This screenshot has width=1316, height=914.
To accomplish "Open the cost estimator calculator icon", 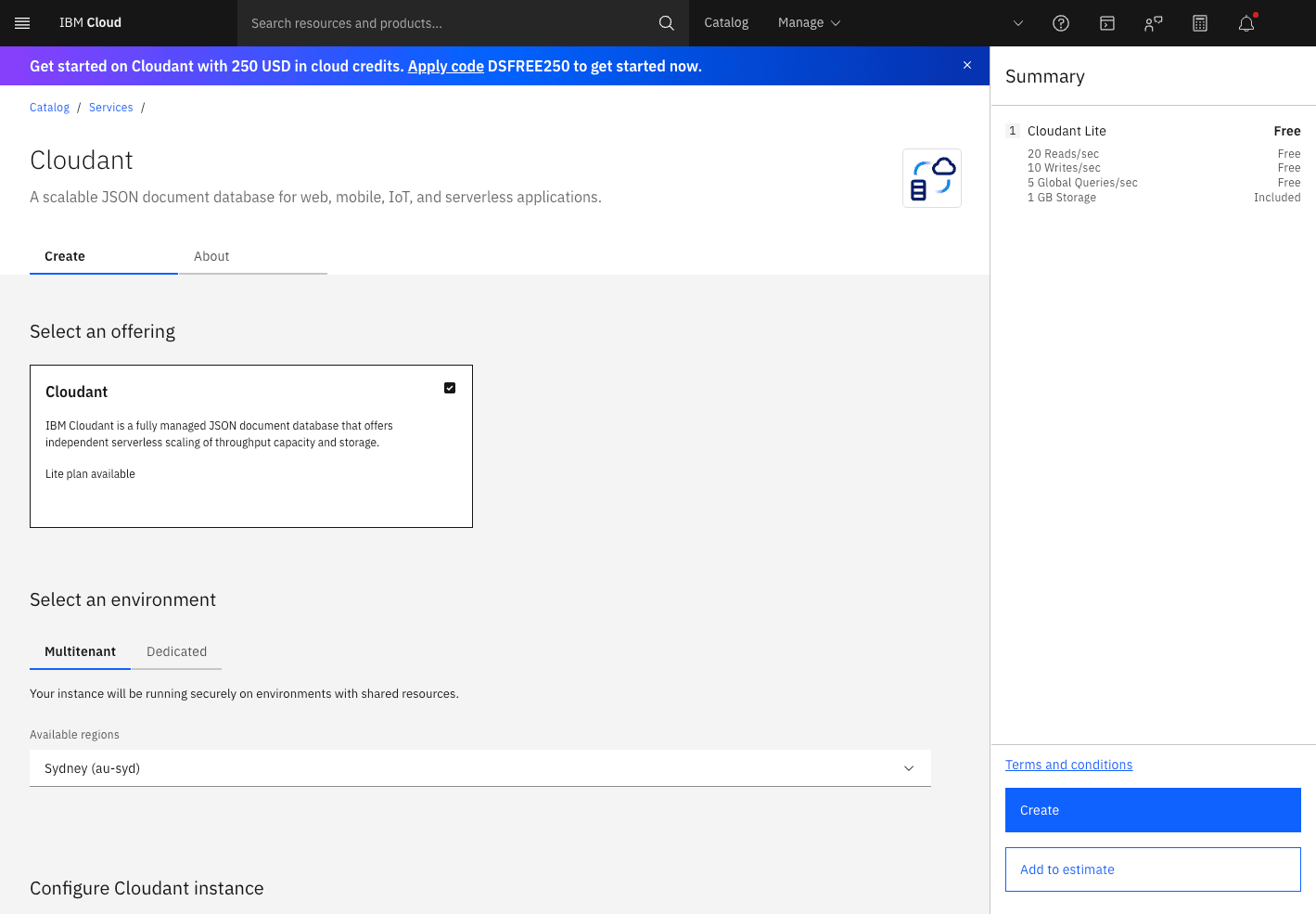I will 1200,23.
